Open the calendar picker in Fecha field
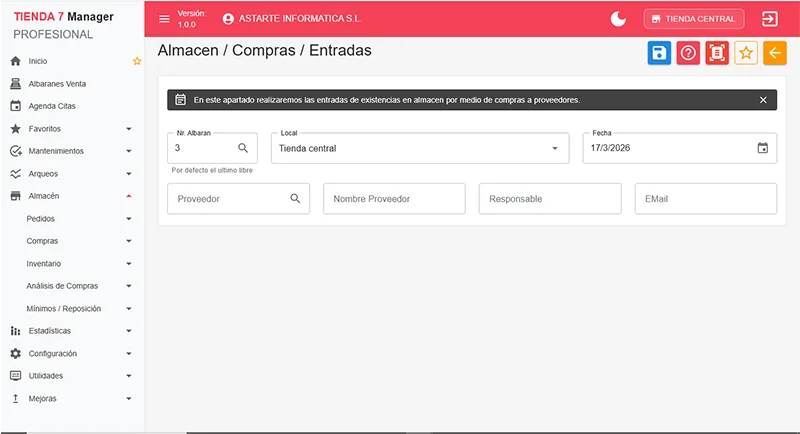Screen dimensions: 800x434 pos(763,148)
